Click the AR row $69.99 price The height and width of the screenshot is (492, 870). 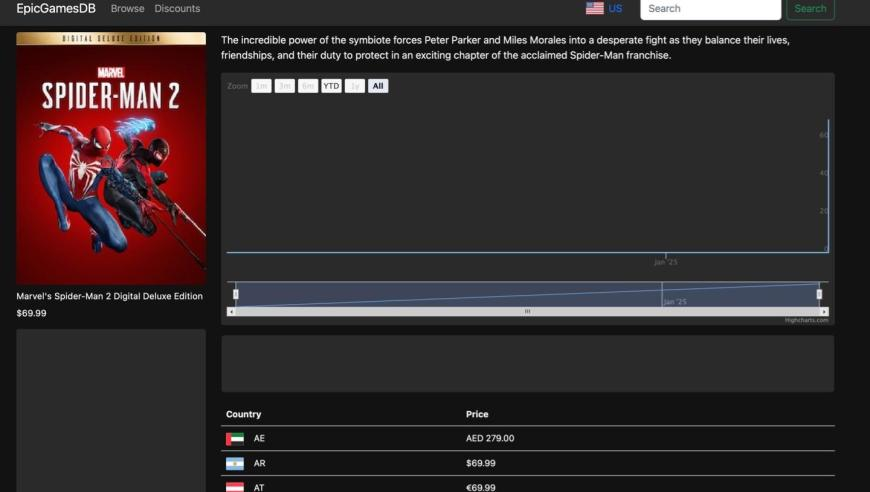[480, 463]
